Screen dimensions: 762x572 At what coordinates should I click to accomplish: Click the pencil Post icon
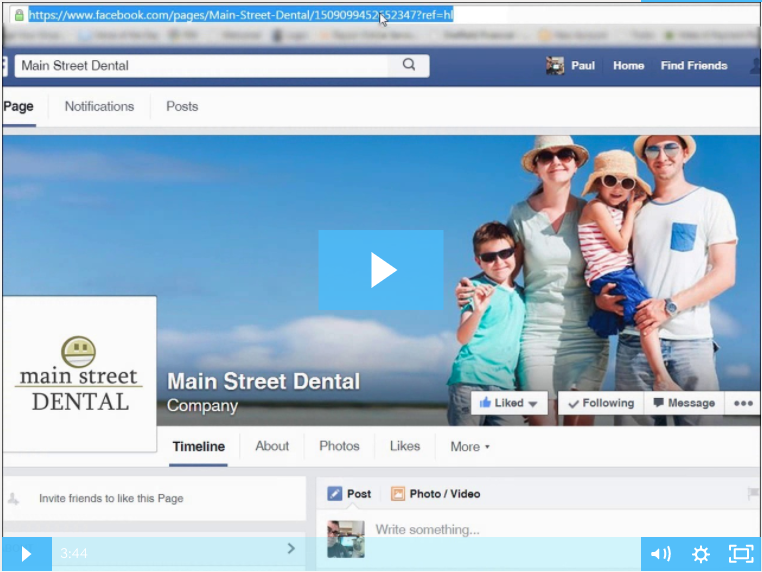[x=334, y=494]
